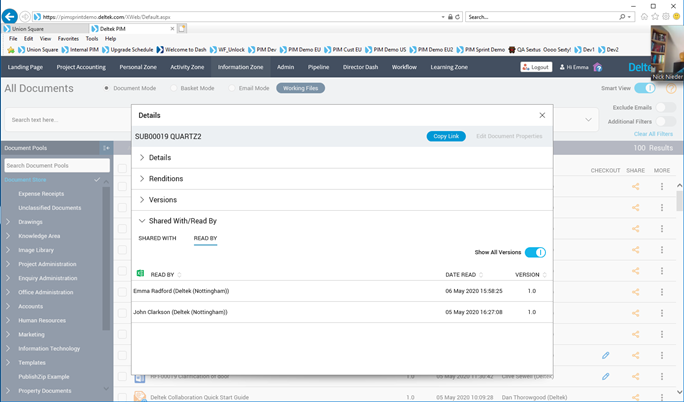The width and height of the screenshot is (684, 402).
Task: Open browser settings gear icon
Action: click(x=666, y=17)
